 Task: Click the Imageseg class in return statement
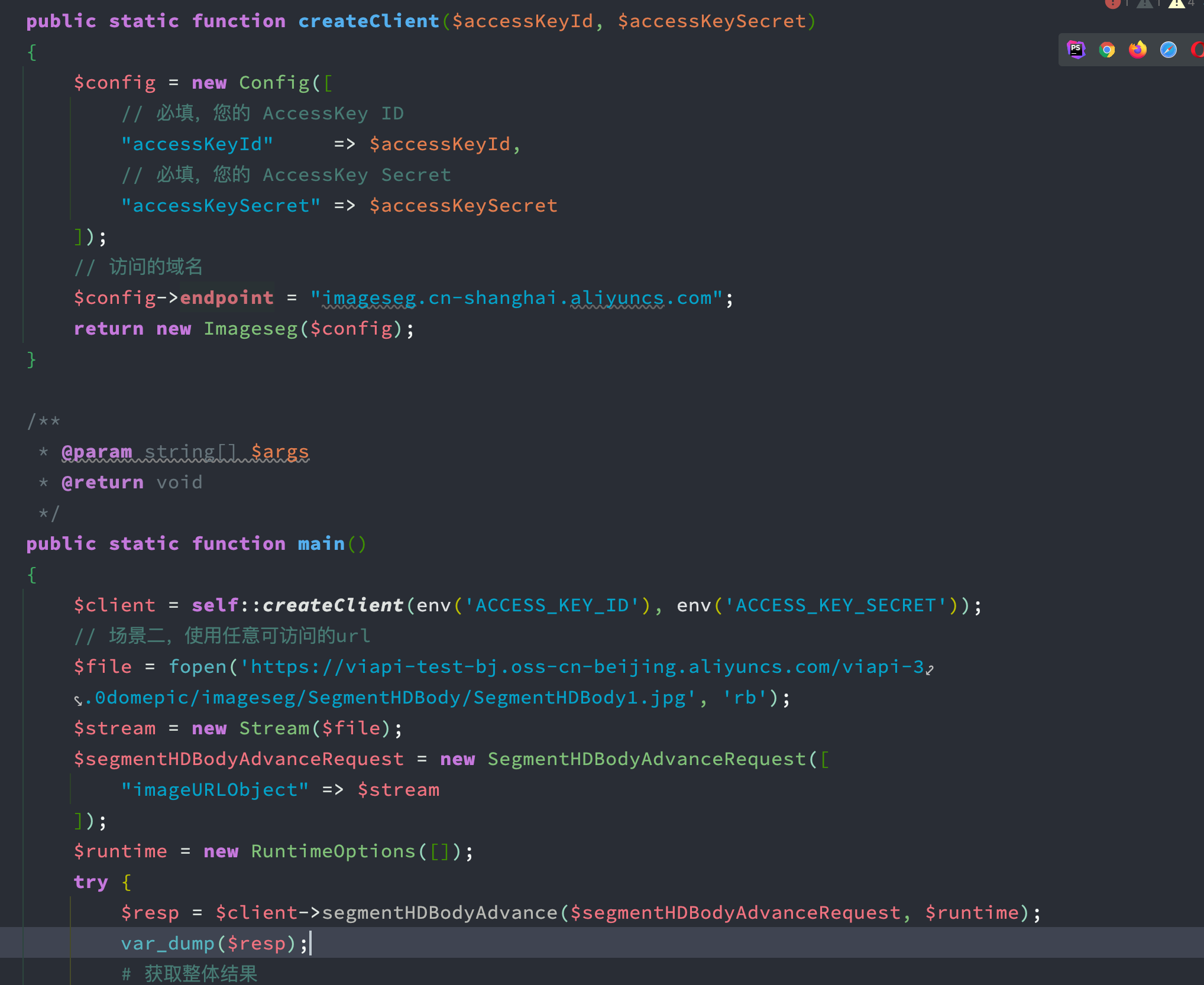coord(251,329)
